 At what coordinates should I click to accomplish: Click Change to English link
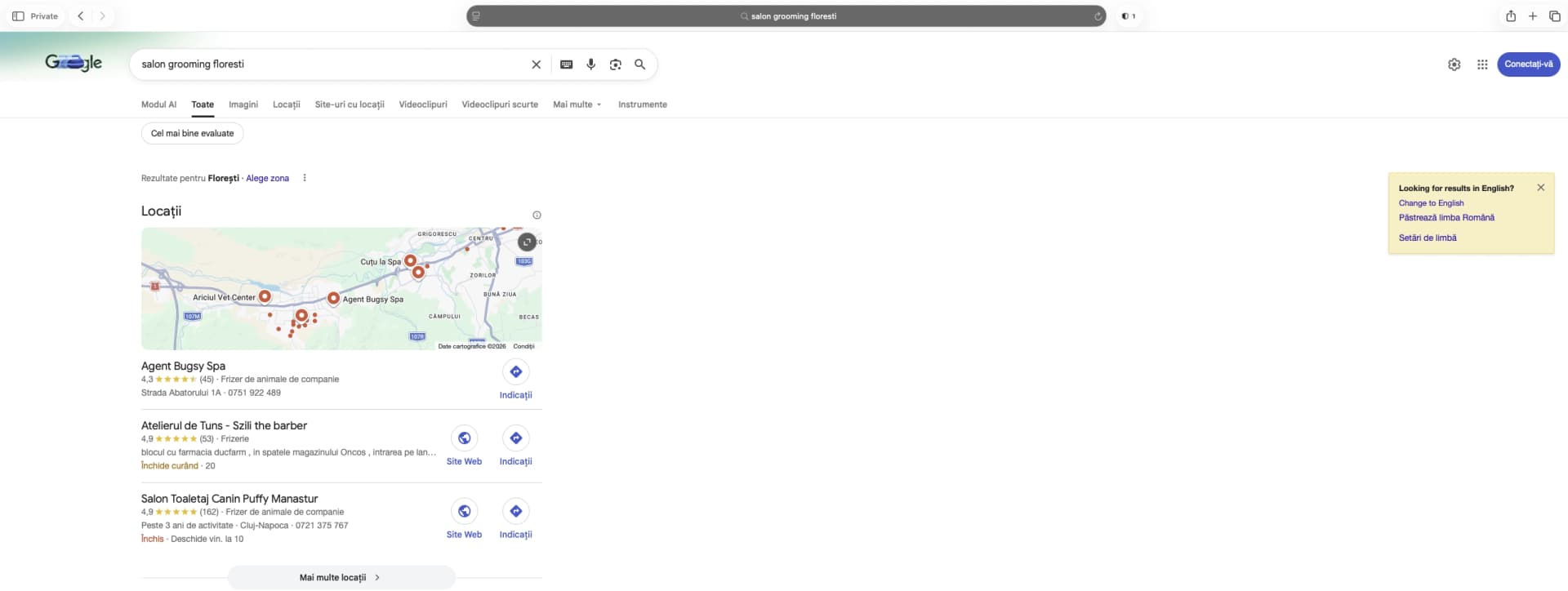click(x=1431, y=203)
